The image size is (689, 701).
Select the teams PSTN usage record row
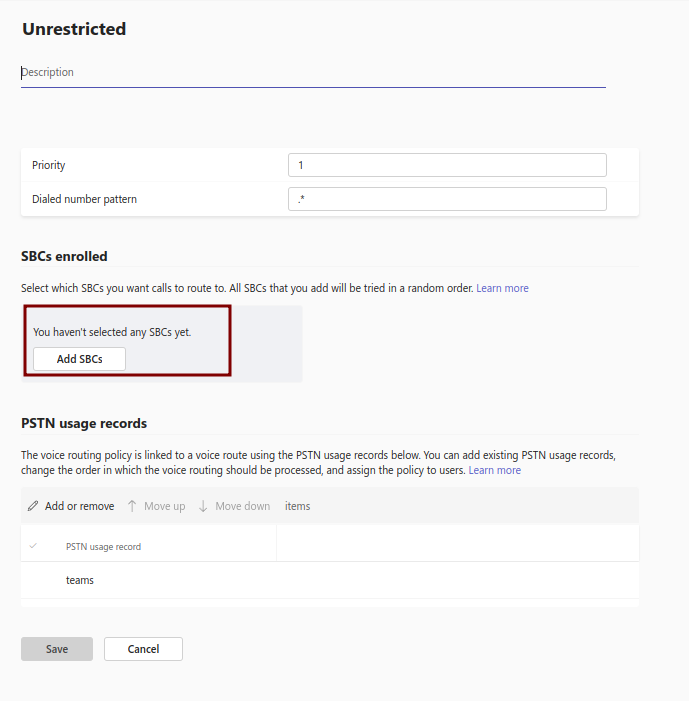click(80, 580)
